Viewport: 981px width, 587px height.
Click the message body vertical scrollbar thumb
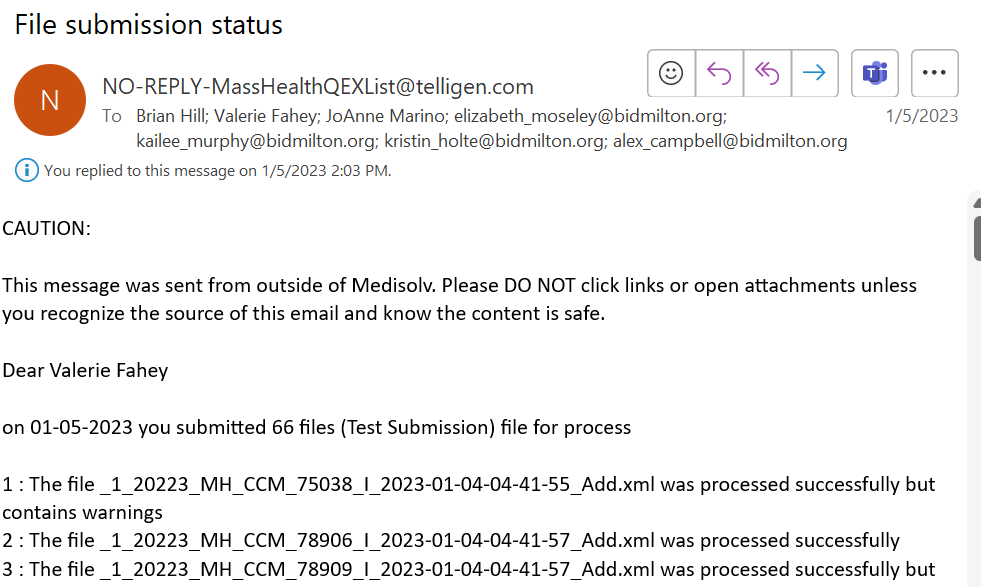tap(977, 238)
